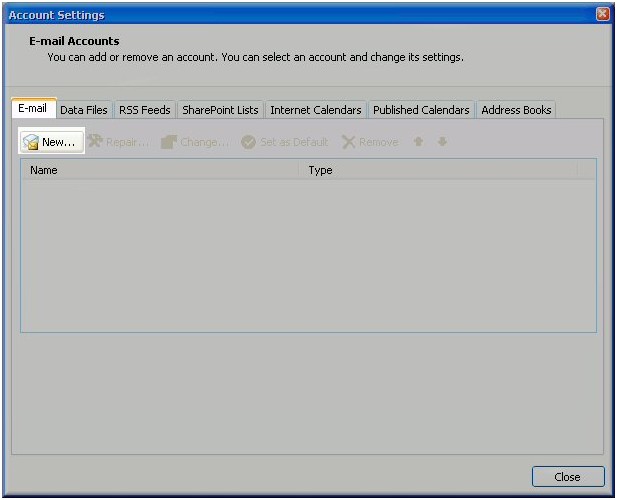This screenshot has width=617, height=500.
Task: Show the Published Calendars tab
Action: click(421, 110)
